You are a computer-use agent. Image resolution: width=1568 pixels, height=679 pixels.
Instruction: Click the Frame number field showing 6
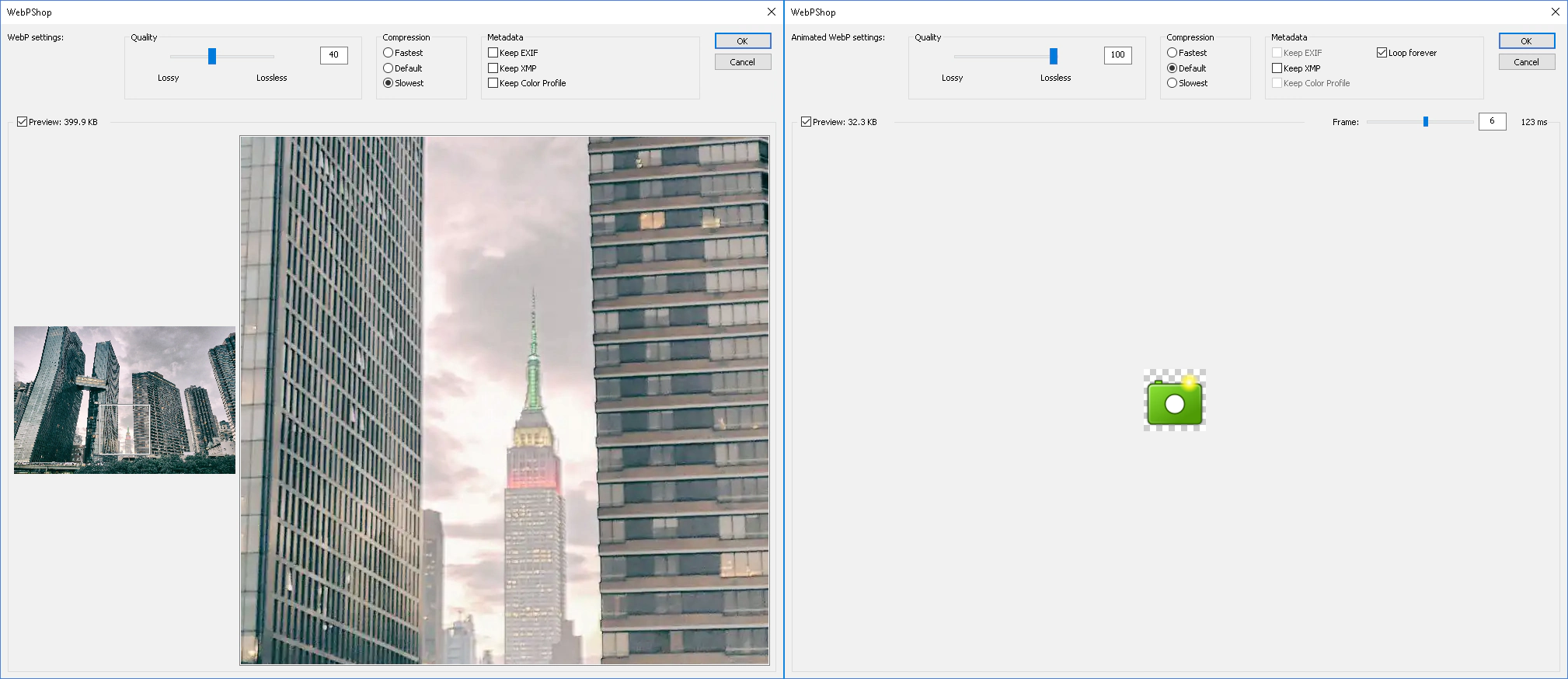click(x=1492, y=121)
